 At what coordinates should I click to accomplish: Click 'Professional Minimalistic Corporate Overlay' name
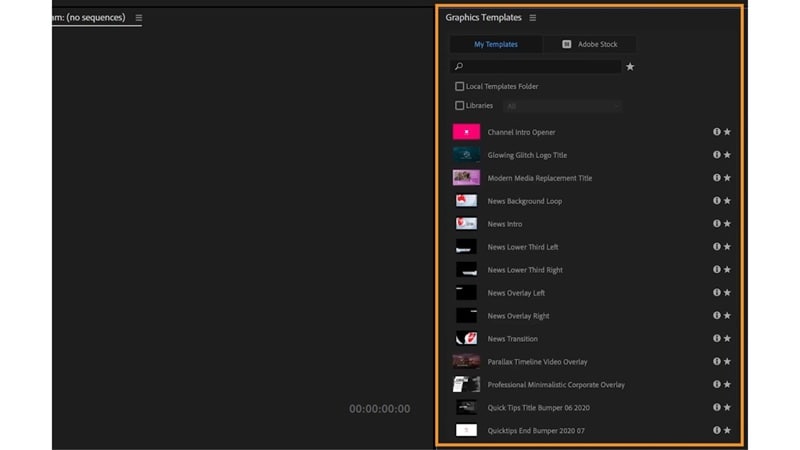pyautogui.click(x=556, y=385)
